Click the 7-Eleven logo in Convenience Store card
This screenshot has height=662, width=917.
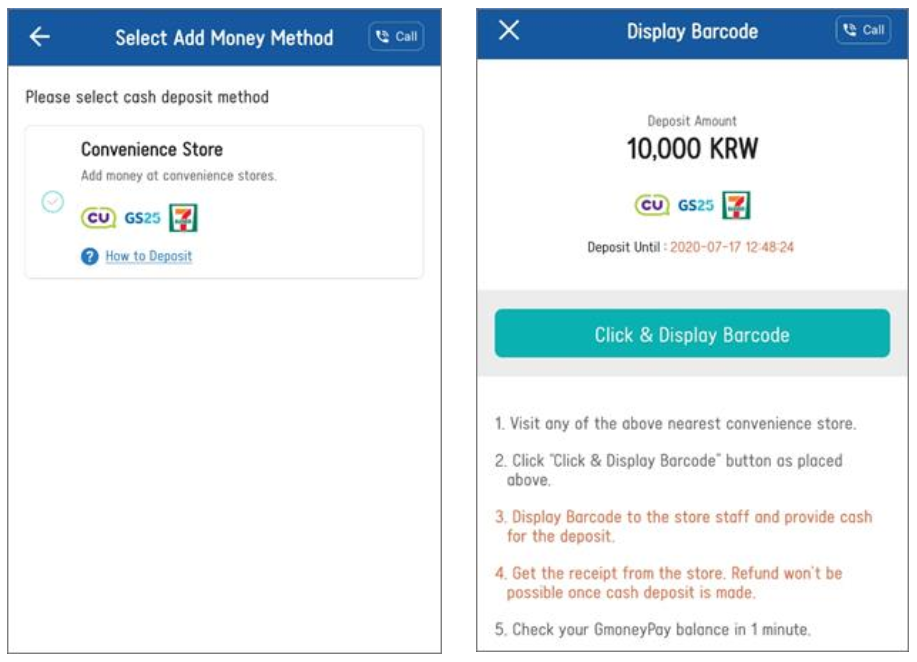(x=183, y=217)
